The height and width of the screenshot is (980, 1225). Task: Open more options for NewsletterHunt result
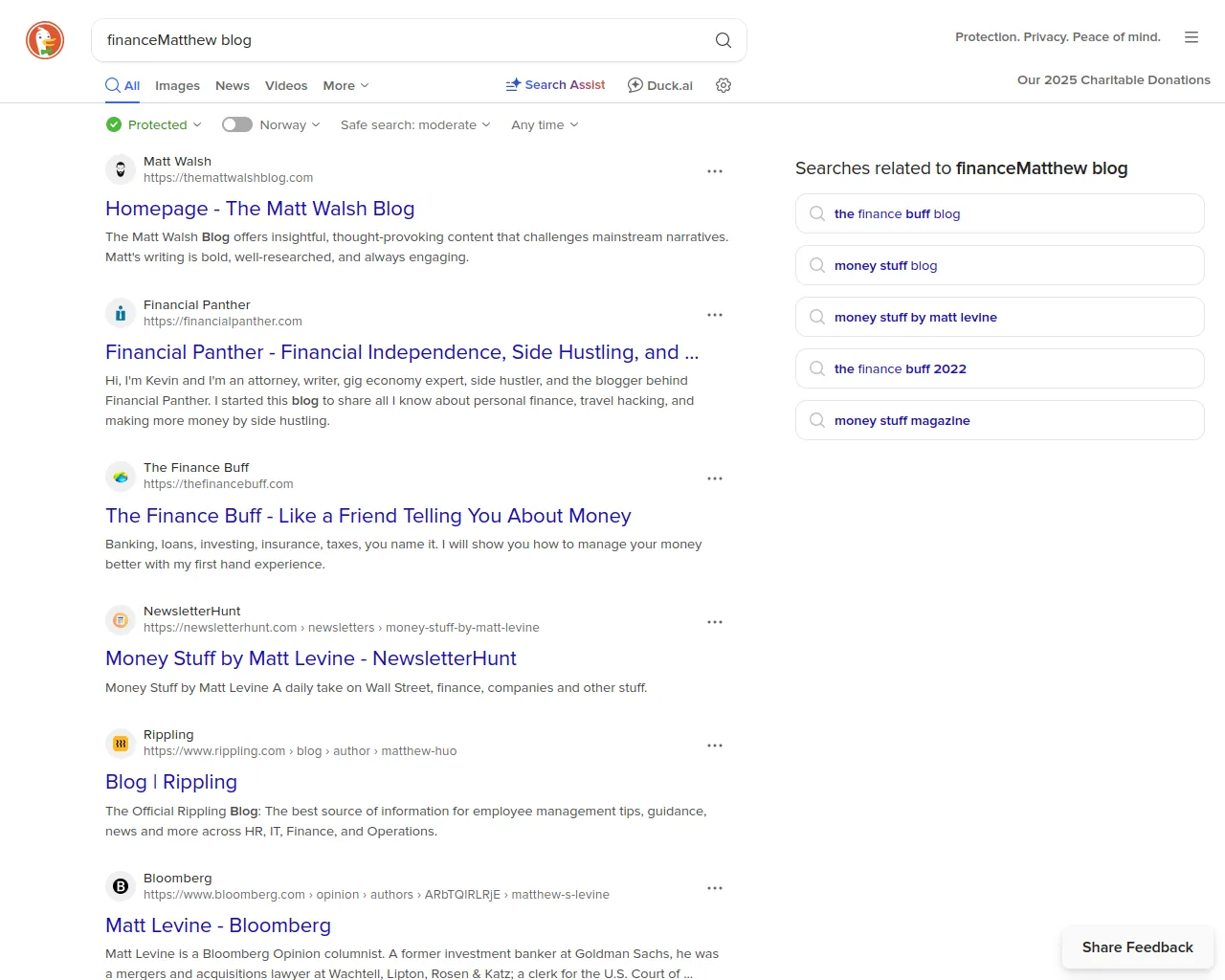(x=715, y=622)
